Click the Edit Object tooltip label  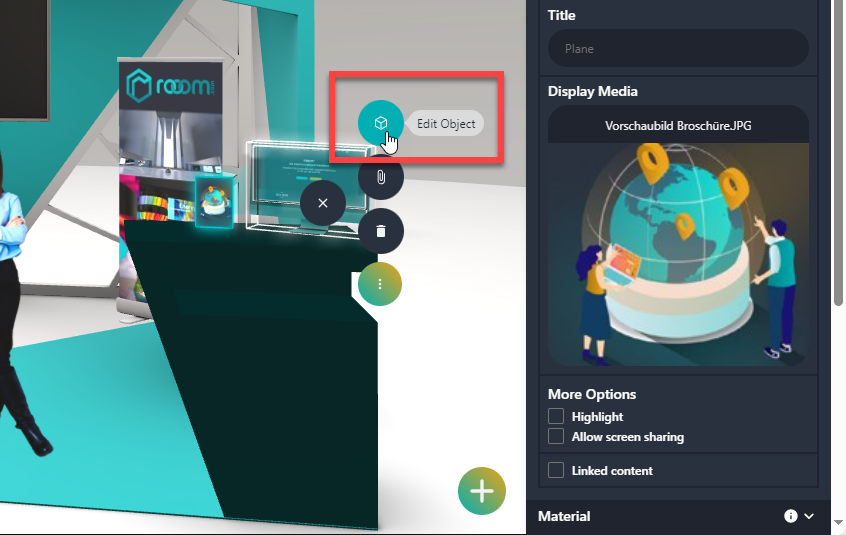point(446,123)
